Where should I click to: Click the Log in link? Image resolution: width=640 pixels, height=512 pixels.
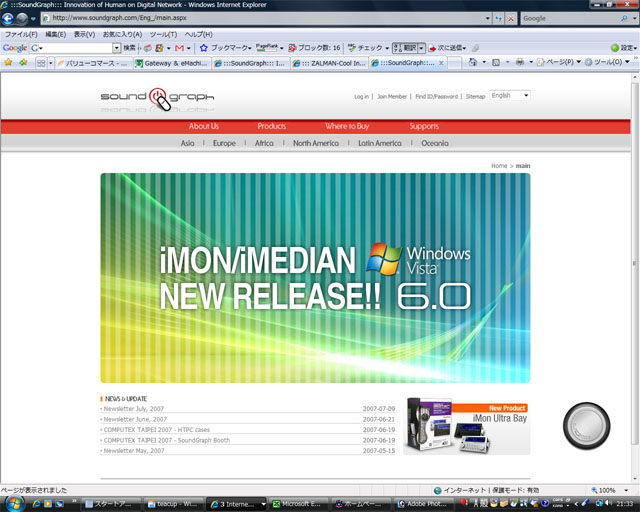click(x=361, y=96)
